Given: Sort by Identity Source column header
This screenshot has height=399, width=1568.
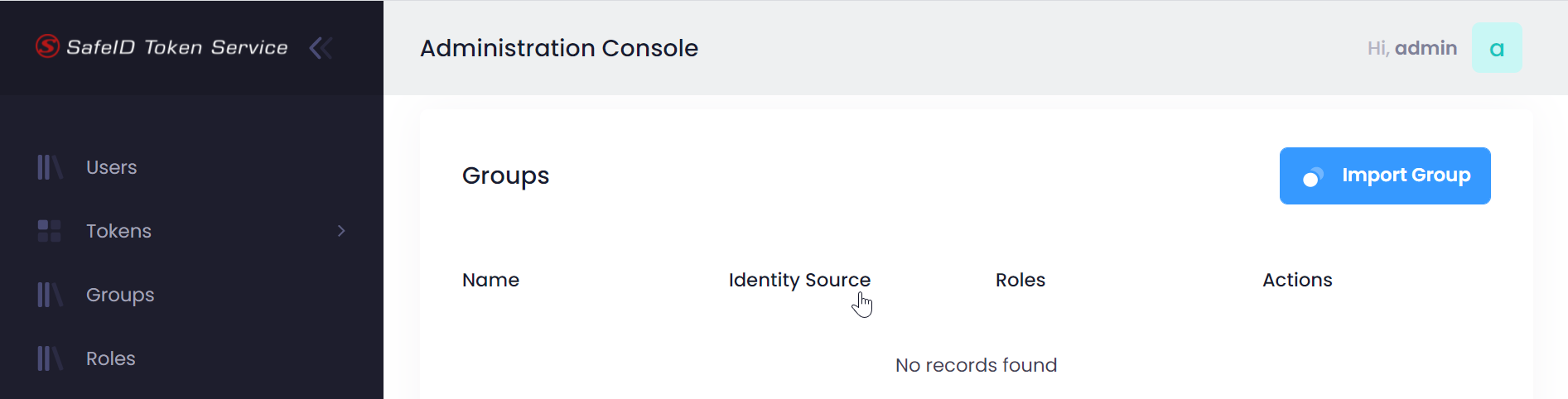Looking at the screenshot, I should coord(799,280).
